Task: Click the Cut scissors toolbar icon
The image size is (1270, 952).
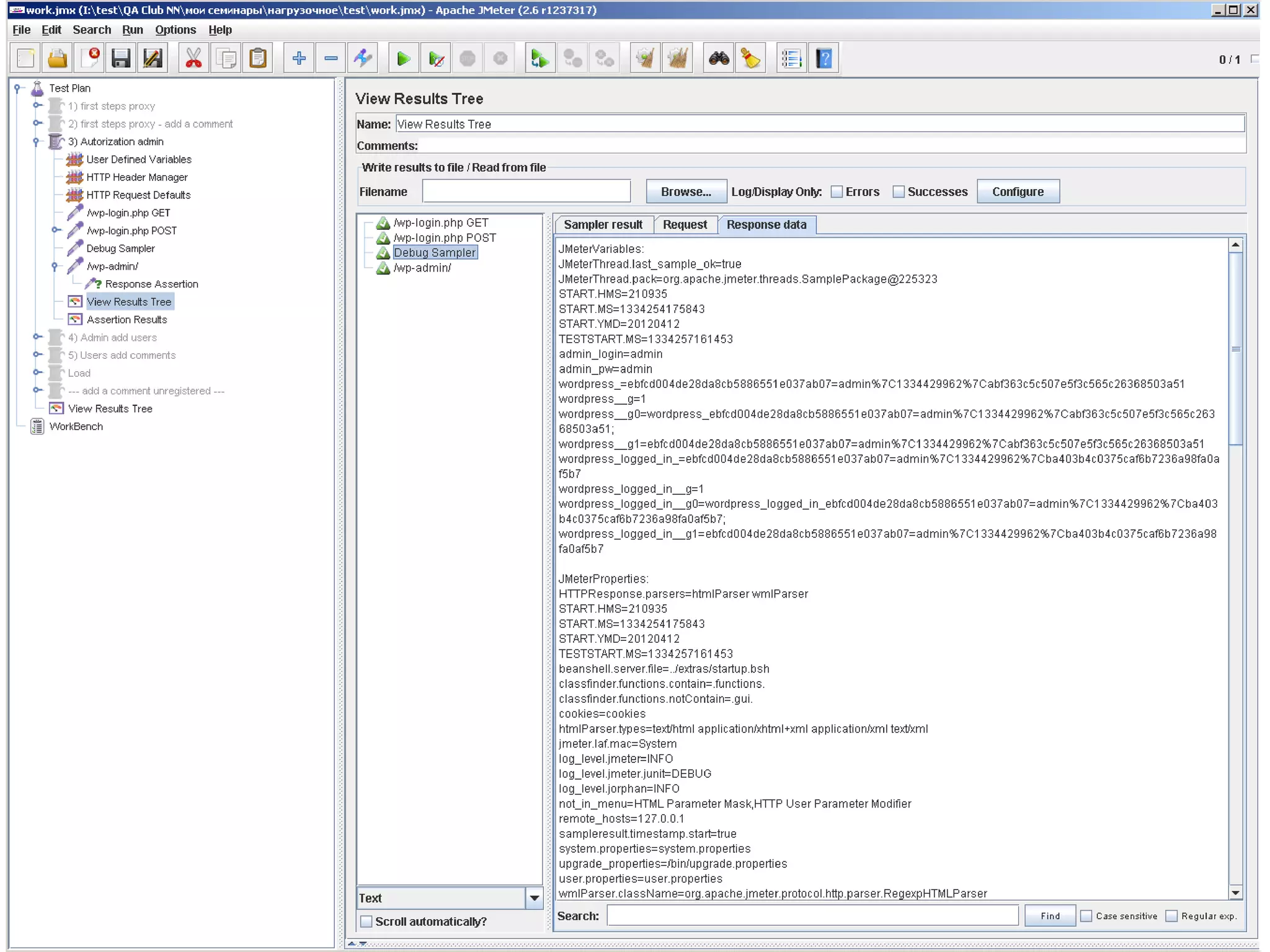Action: pyautogui.click(x=193, y=59)
